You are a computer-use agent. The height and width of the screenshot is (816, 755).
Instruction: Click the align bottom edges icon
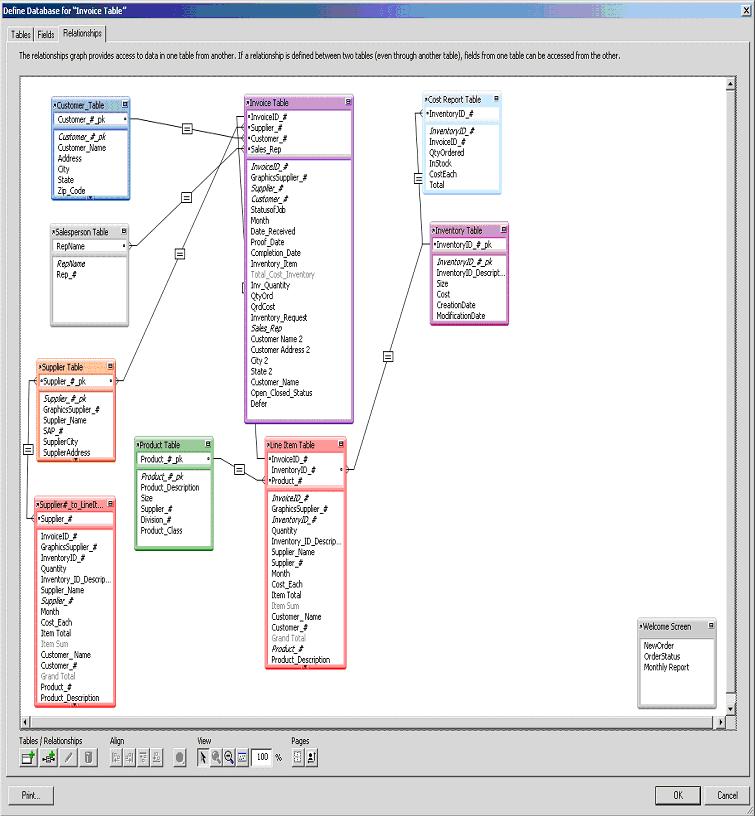[157, 758]
